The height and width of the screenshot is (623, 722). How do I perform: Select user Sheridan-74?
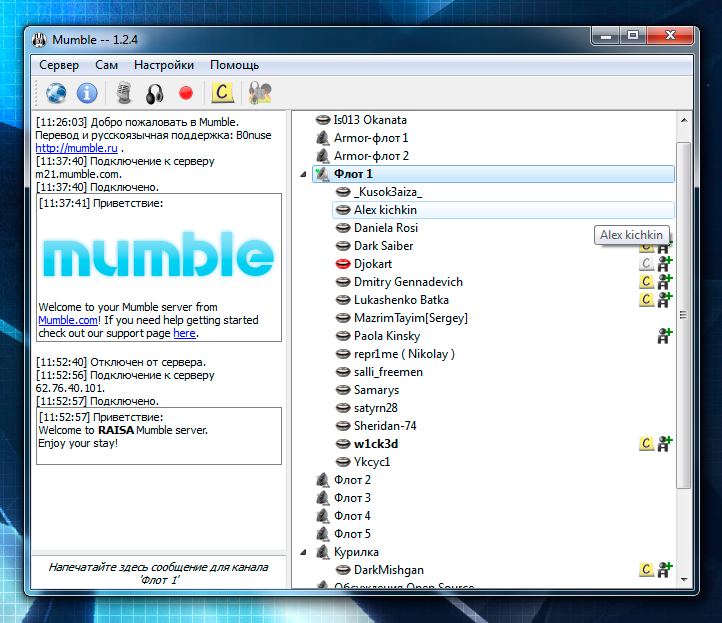385,426
